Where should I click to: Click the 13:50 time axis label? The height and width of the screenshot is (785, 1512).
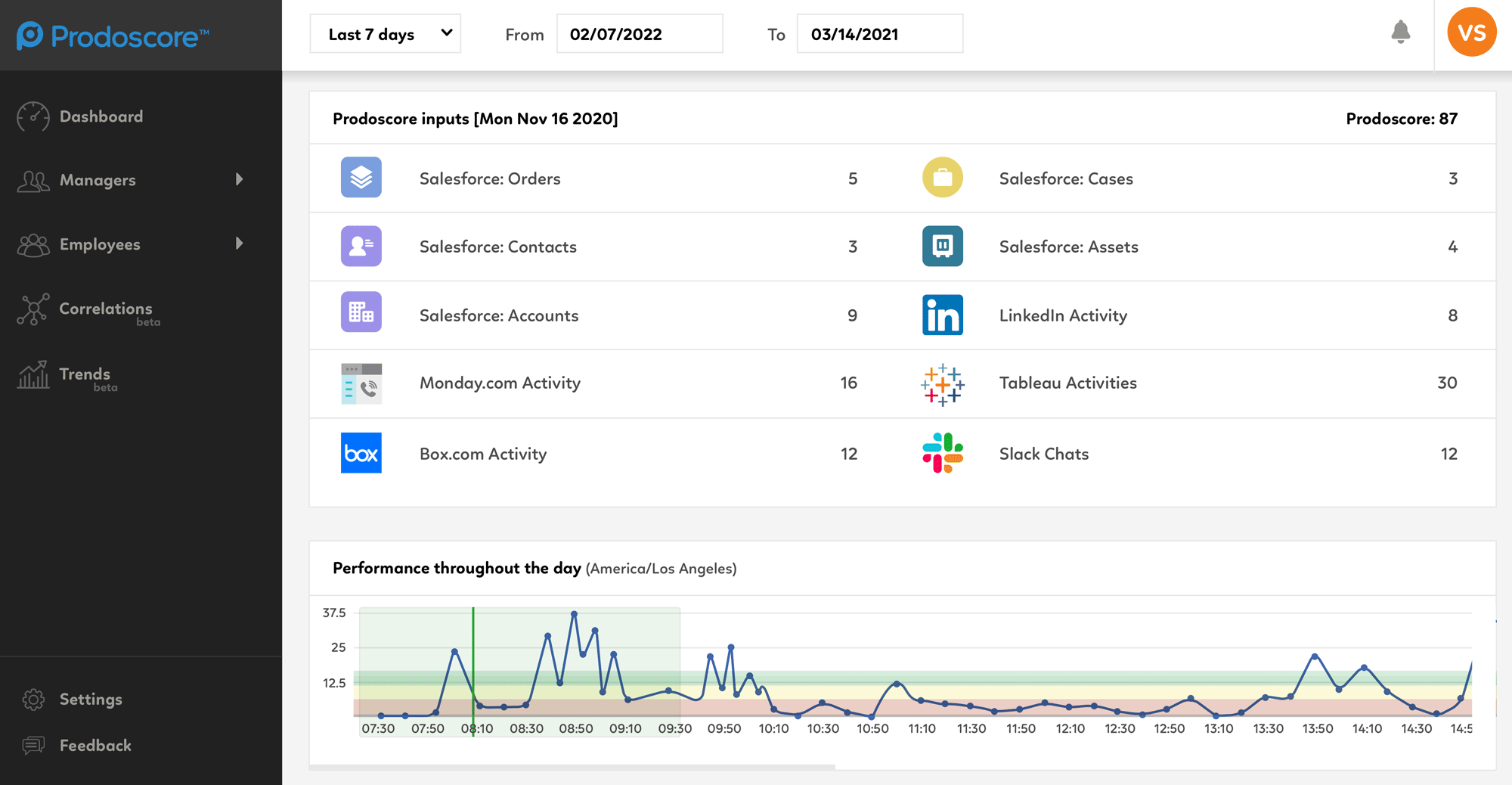click(x=1318, y=728)
